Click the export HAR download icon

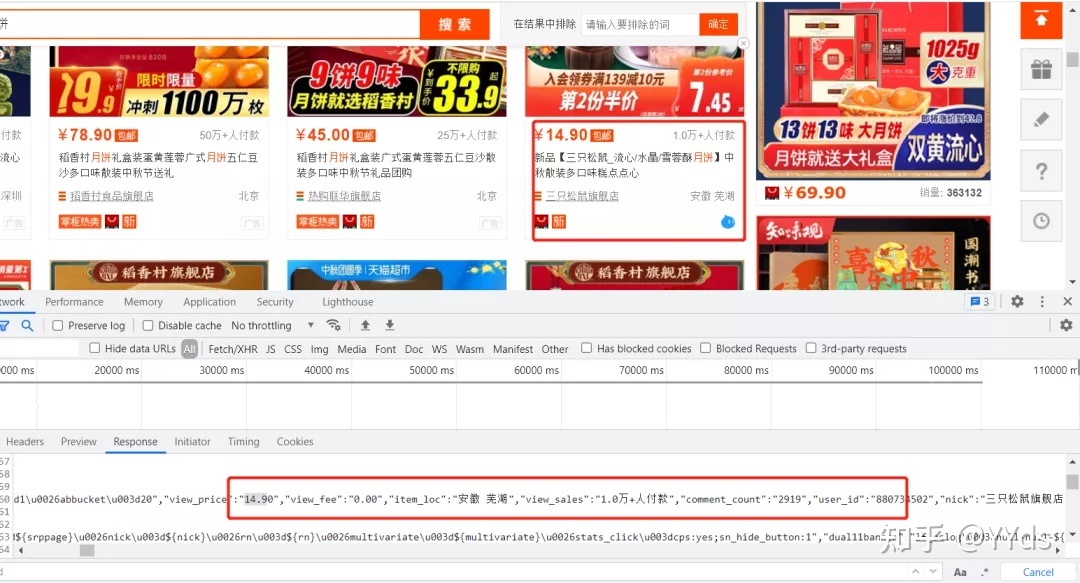(389, 325)
